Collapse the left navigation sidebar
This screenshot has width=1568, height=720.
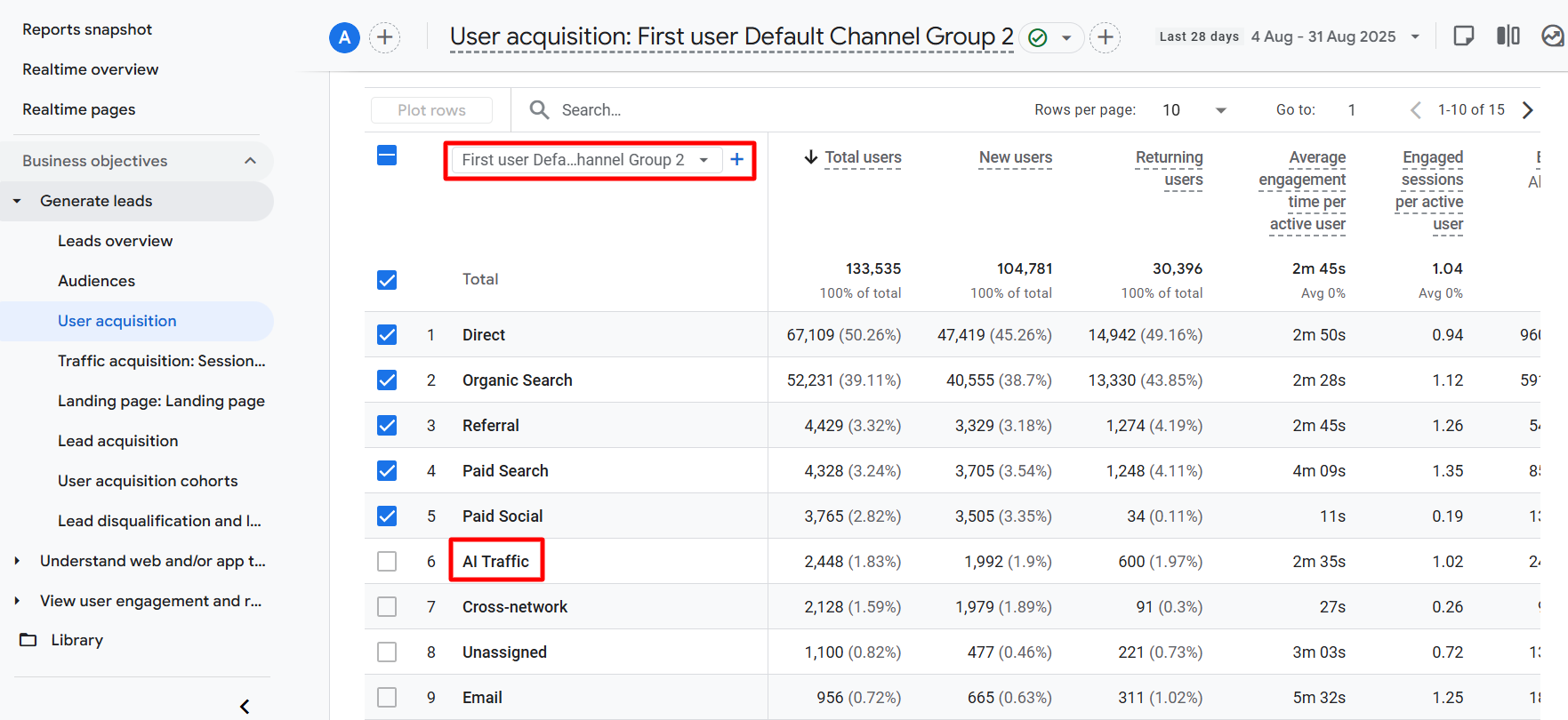[x=245, y=707]
